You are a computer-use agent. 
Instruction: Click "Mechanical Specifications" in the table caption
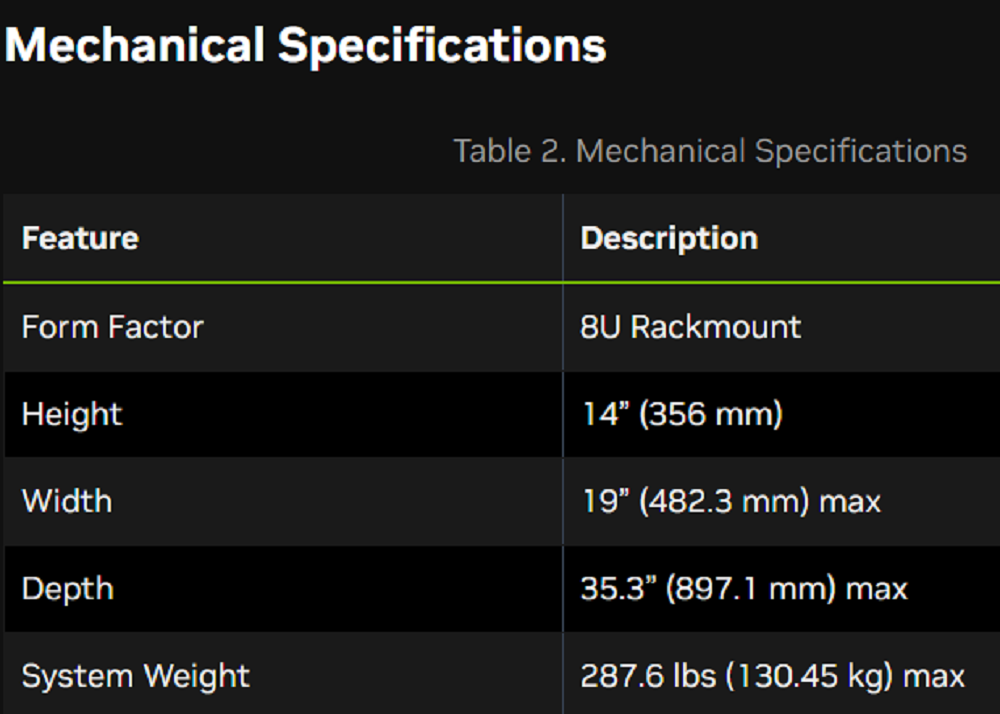pos(771,151)
